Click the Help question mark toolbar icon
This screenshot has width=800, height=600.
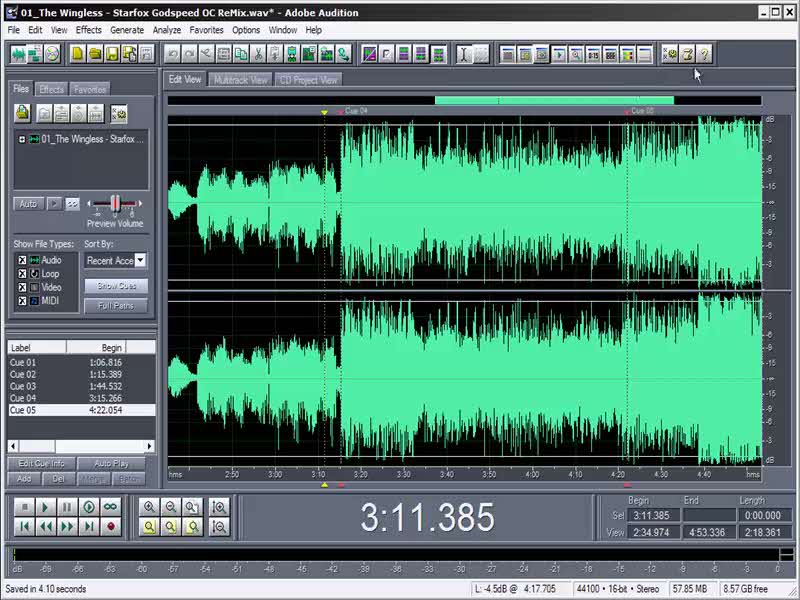pos(705,54)
